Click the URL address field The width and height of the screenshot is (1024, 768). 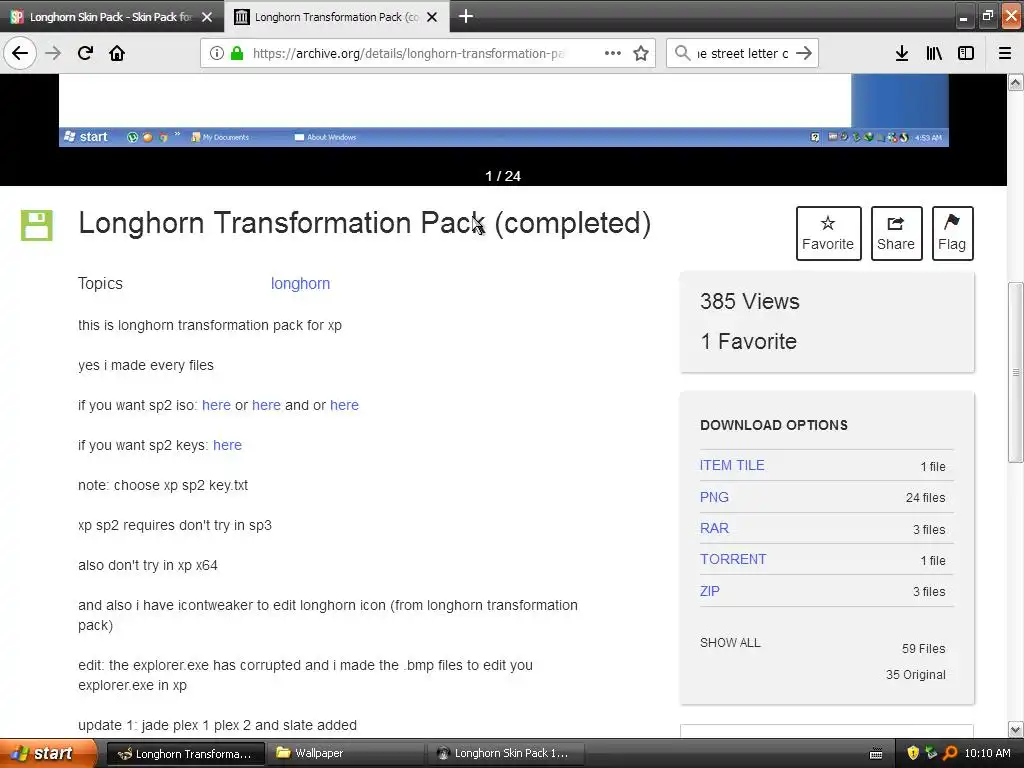pyautogui.click(x=408, y=53)
